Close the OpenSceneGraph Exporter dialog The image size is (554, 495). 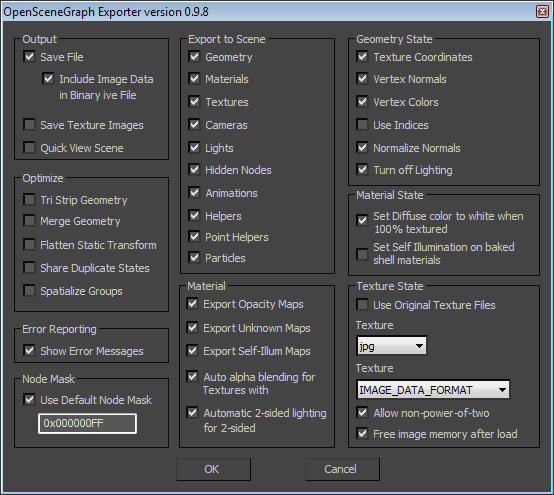pos(542,12)
